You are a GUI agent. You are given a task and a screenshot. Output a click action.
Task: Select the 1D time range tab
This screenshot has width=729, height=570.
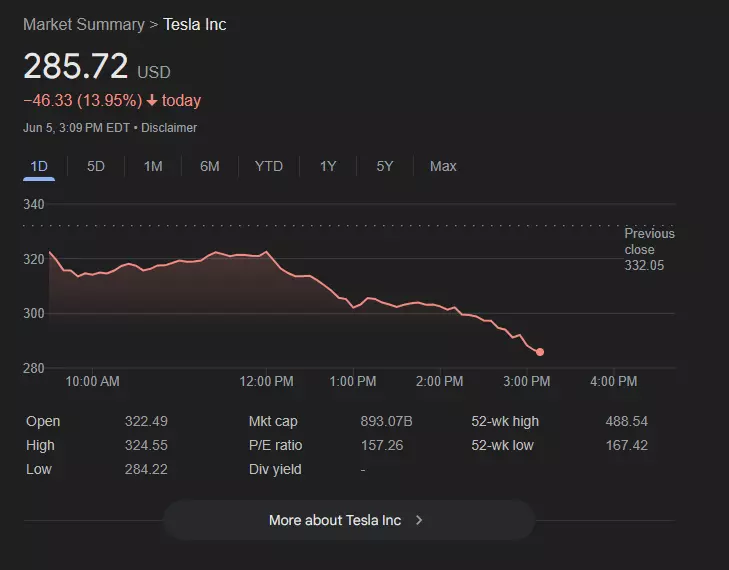tap(39, 166)
